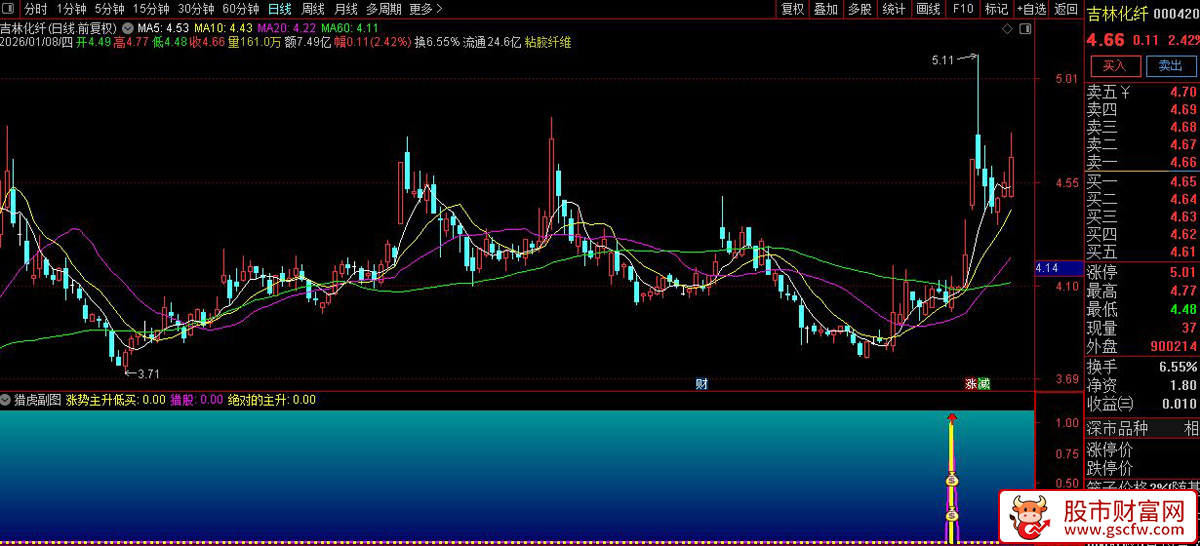
Task: Click the 涨势主升低买 indicator label
Action: 116,400
